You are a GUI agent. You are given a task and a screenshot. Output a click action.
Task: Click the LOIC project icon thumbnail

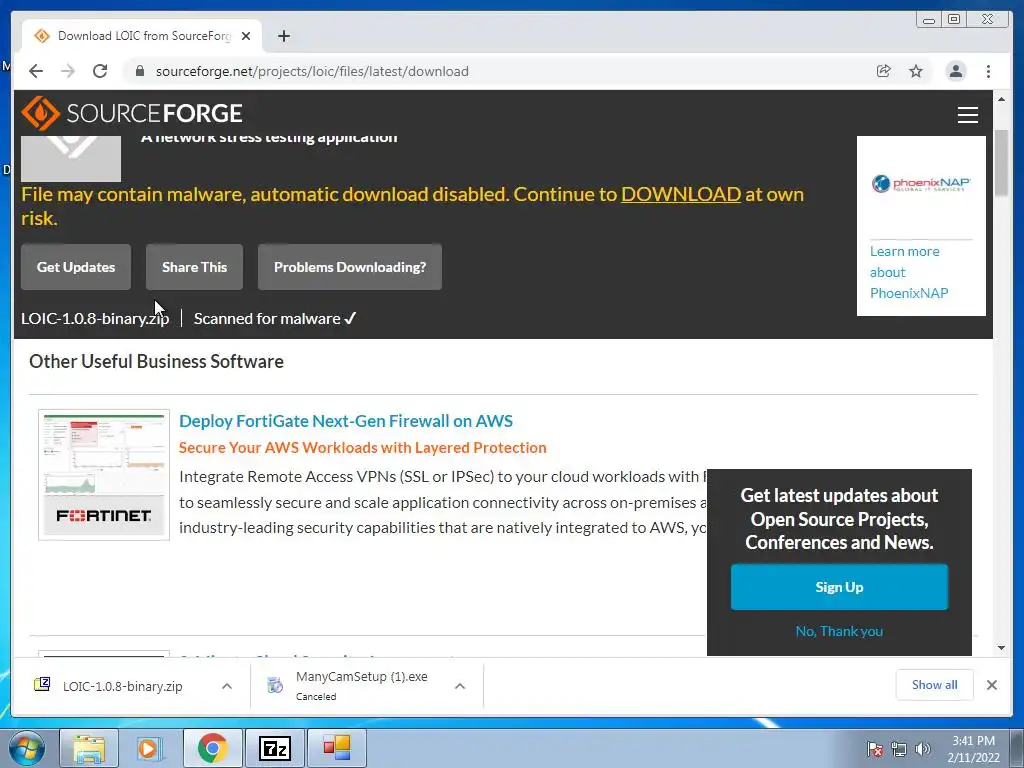(x=71, y=159)
